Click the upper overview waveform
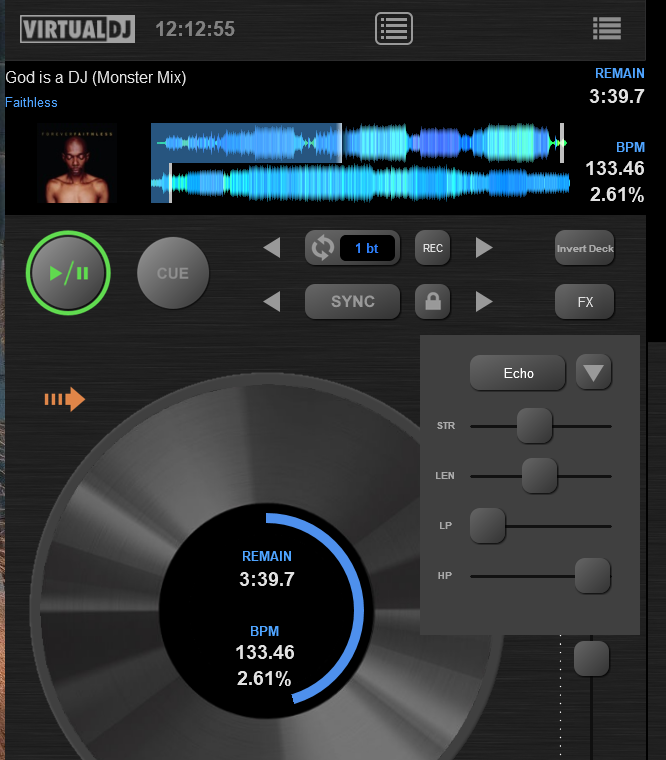The width and height of the screenshot is (666, 760). pos(359,143)
